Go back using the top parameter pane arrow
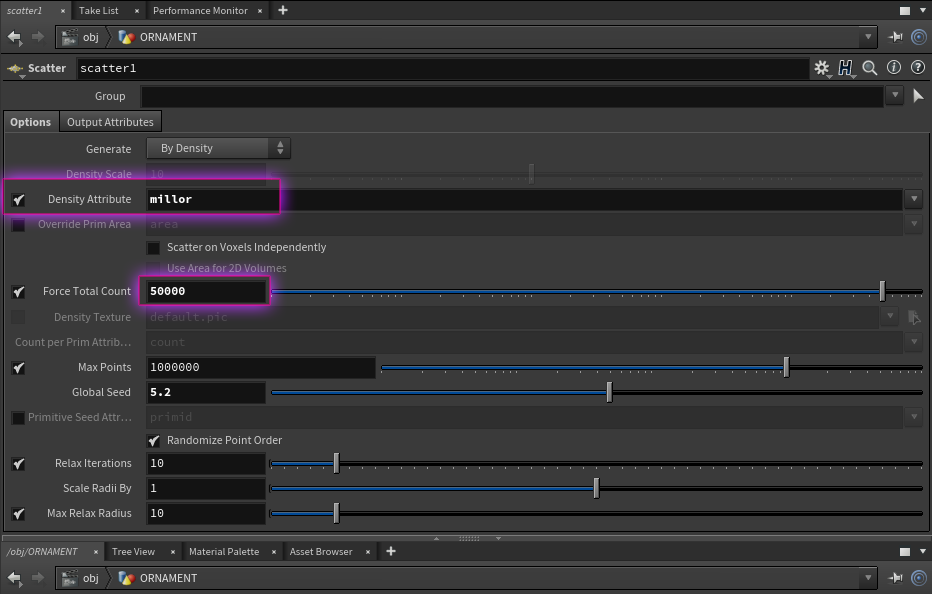This screenshot has width=932, height=594. tap(14, 37)
